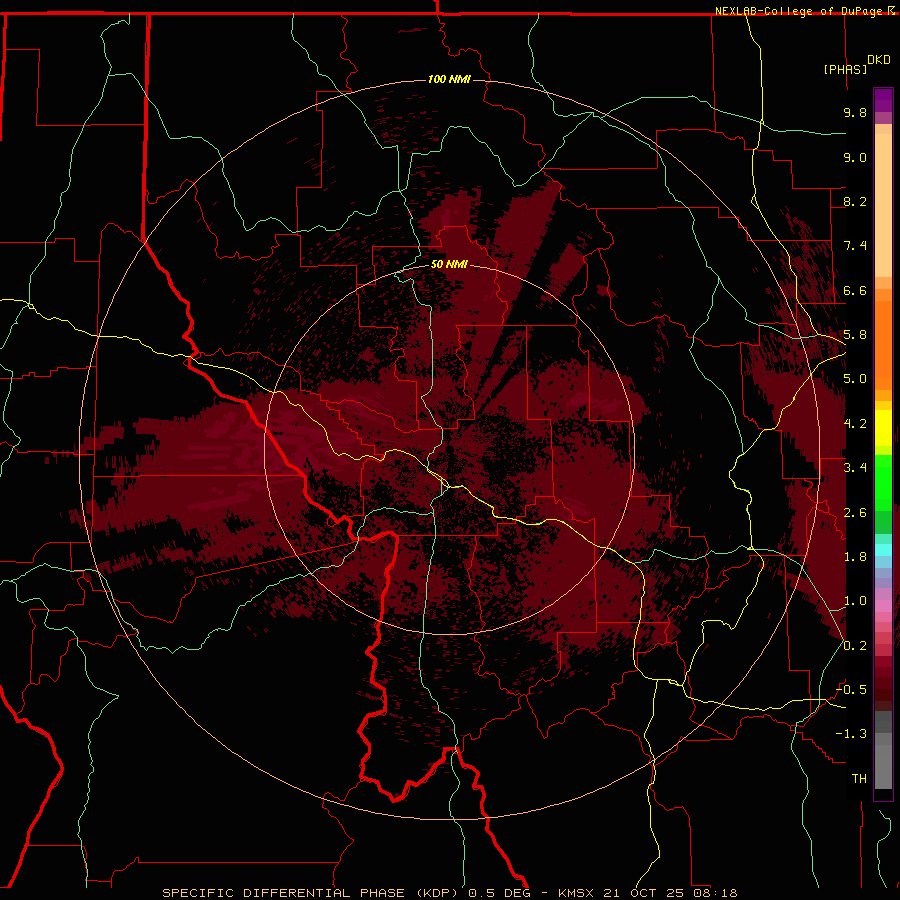Click the 2.6 value on color scale
This screenshot has width=900, height=900.
point(855,513)
